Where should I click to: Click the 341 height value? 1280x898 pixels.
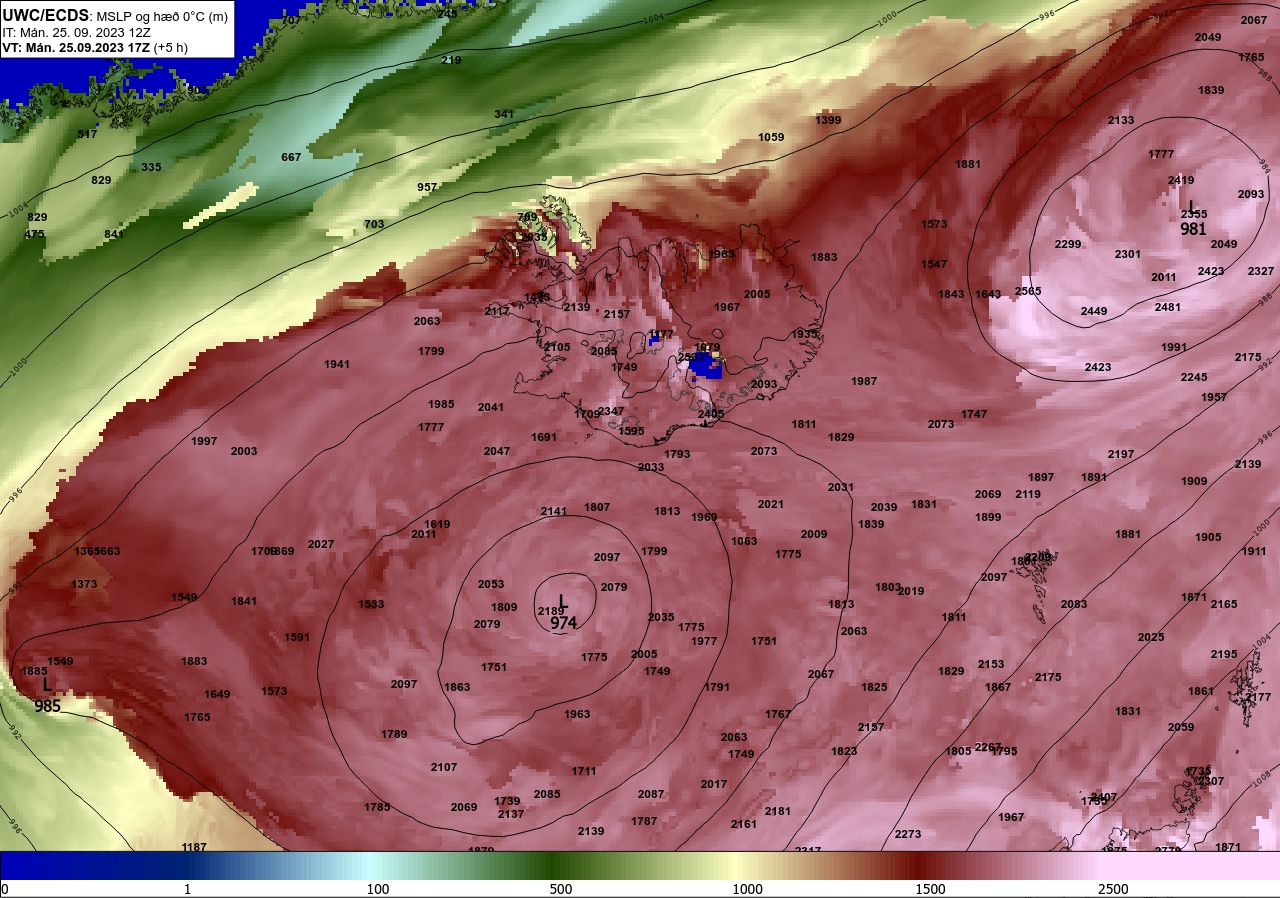tap(504, 114)
